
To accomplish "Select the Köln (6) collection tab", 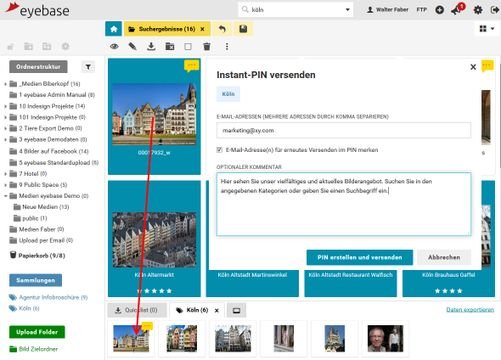I will point(197,310).
